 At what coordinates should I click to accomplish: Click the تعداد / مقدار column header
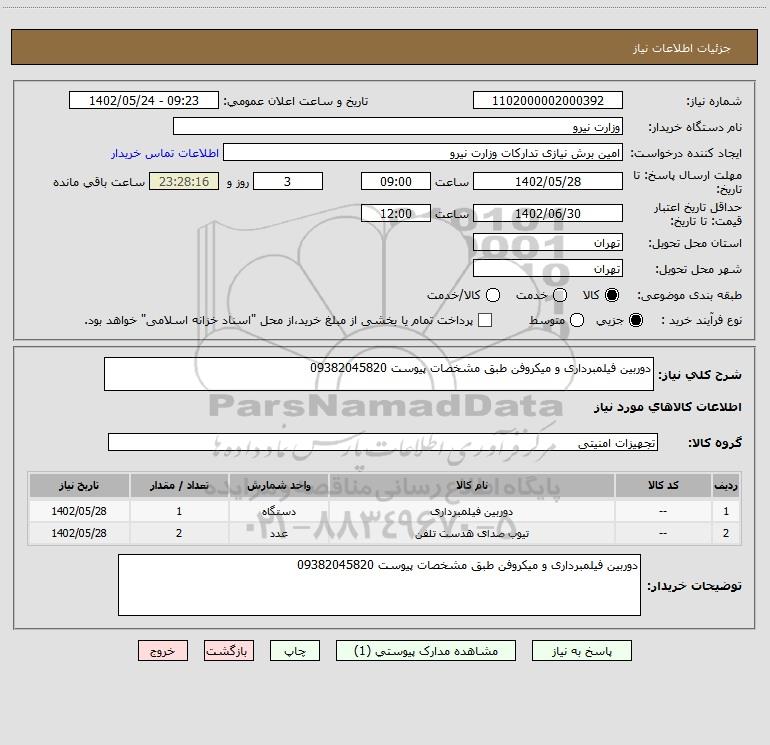click(179, 485)
